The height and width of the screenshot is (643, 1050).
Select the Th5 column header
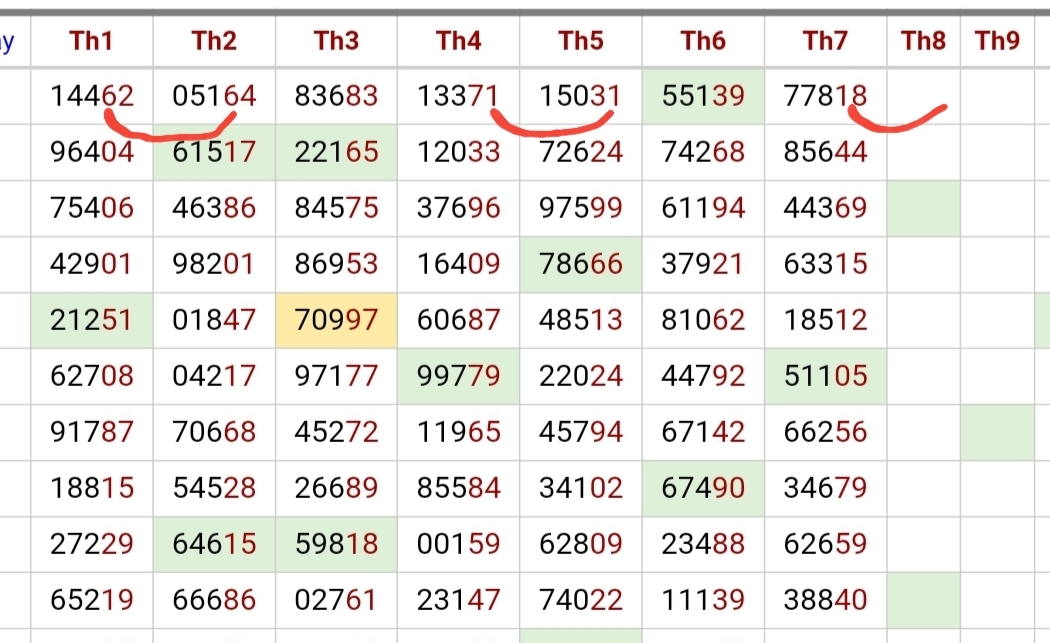pos(581,41)
